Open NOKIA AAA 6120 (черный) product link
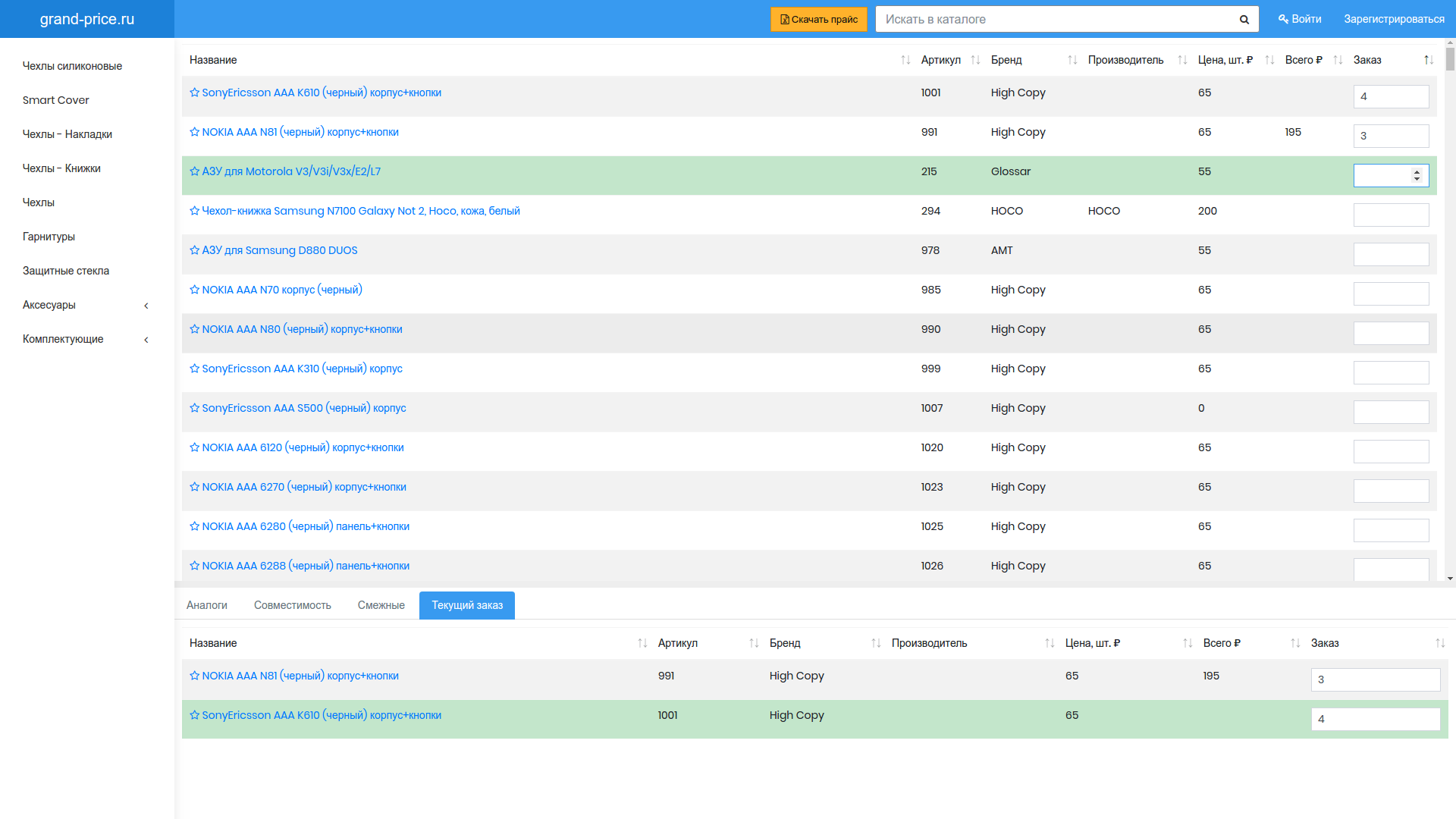Viewport: 1456px width, 819px height. click(x=303, y=447)
